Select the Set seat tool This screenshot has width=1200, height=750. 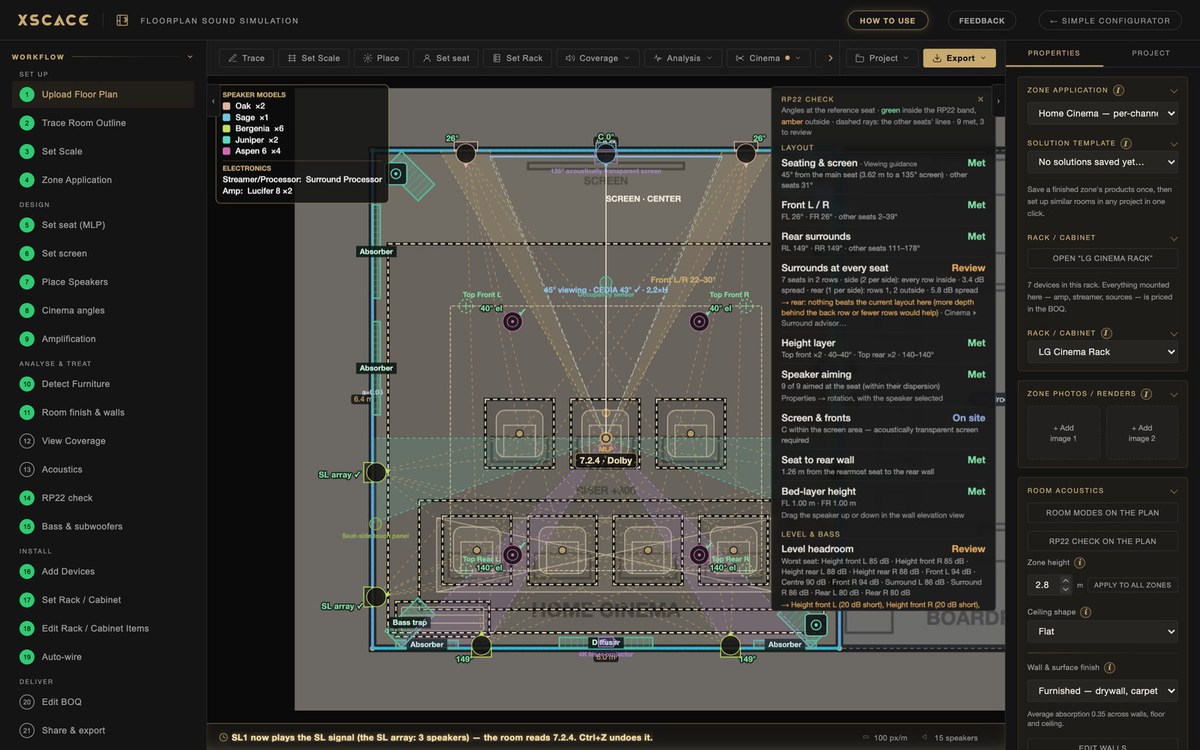[x=446, y=58]
